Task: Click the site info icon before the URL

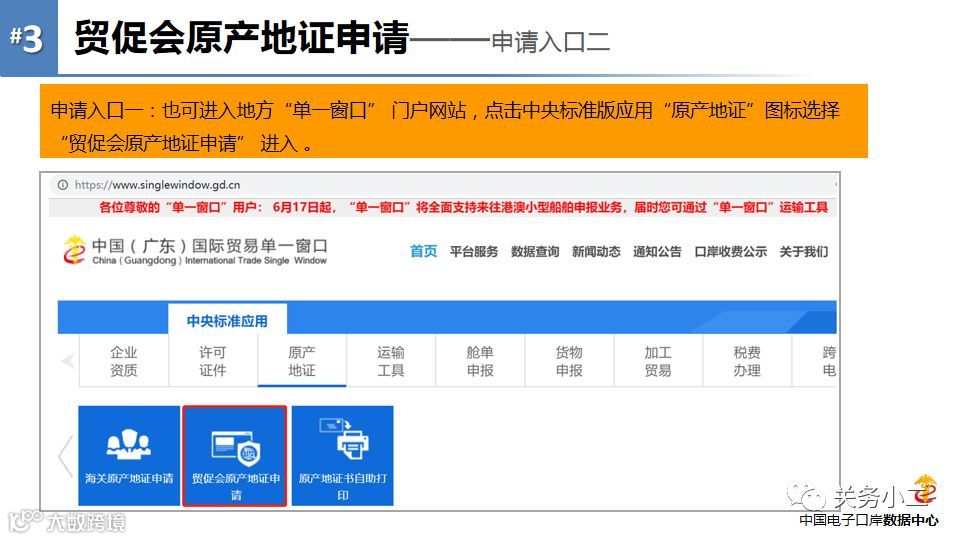Action: [x=62, y=185]
